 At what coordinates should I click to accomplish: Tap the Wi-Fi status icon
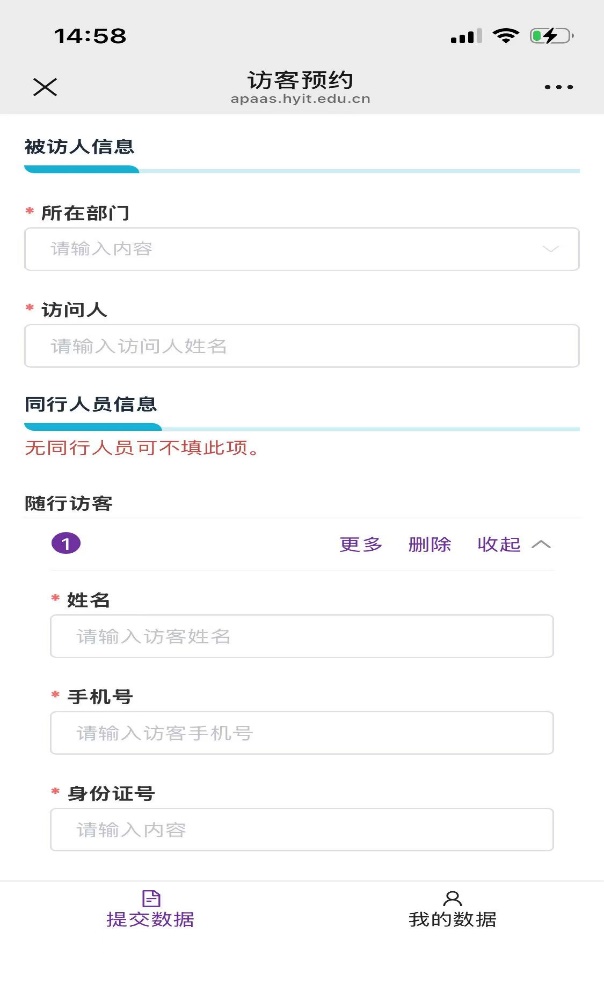[506, 36]
